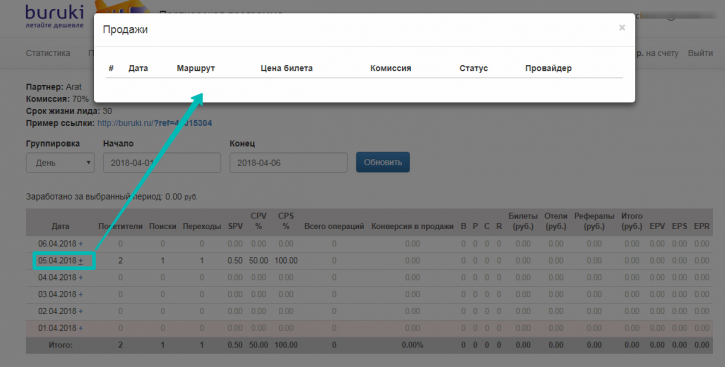
Task: Close the Продажи modal dialog
Action: [x=622, y=28]
